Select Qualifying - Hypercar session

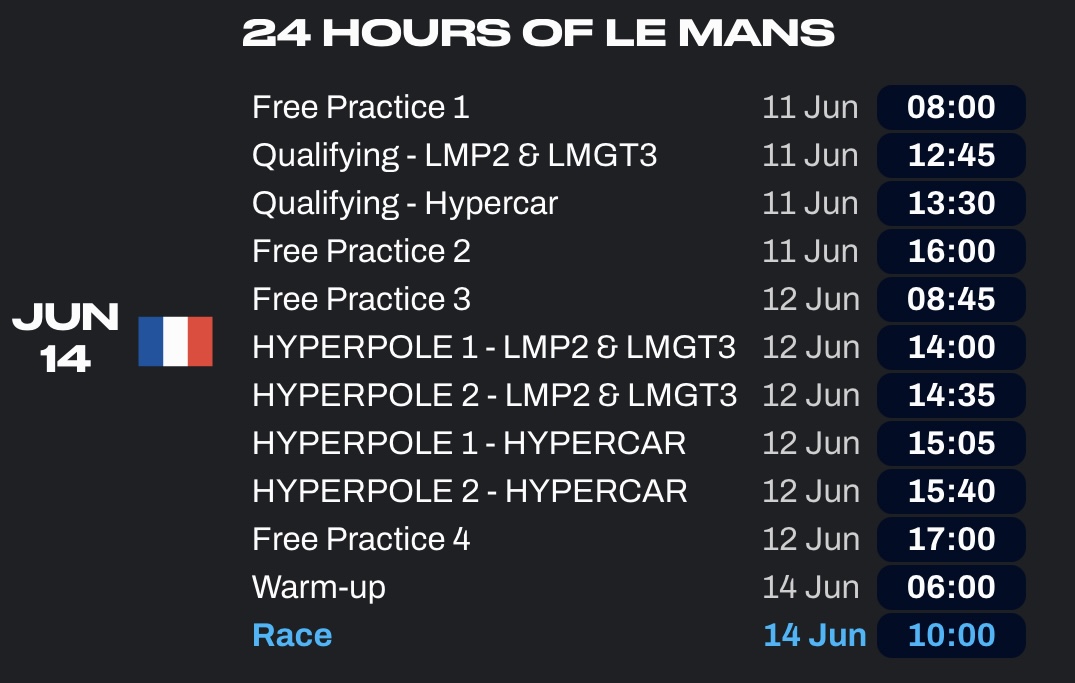click(x=405, y=204)
